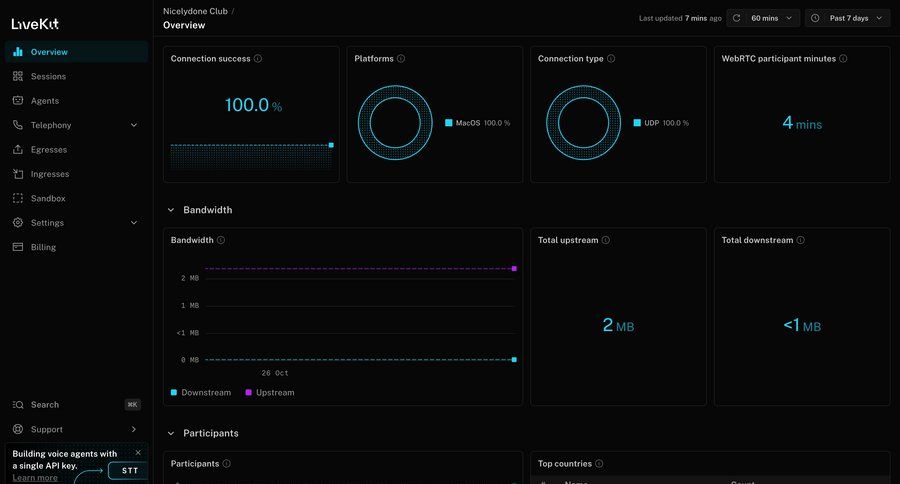Open the Support submenu arrow
The image size is (900, 484).
[134, 429]
